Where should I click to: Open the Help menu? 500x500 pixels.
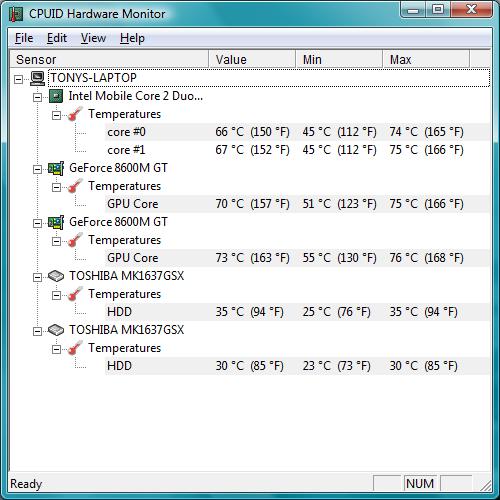pyautogui.click(x=132, y=38)
